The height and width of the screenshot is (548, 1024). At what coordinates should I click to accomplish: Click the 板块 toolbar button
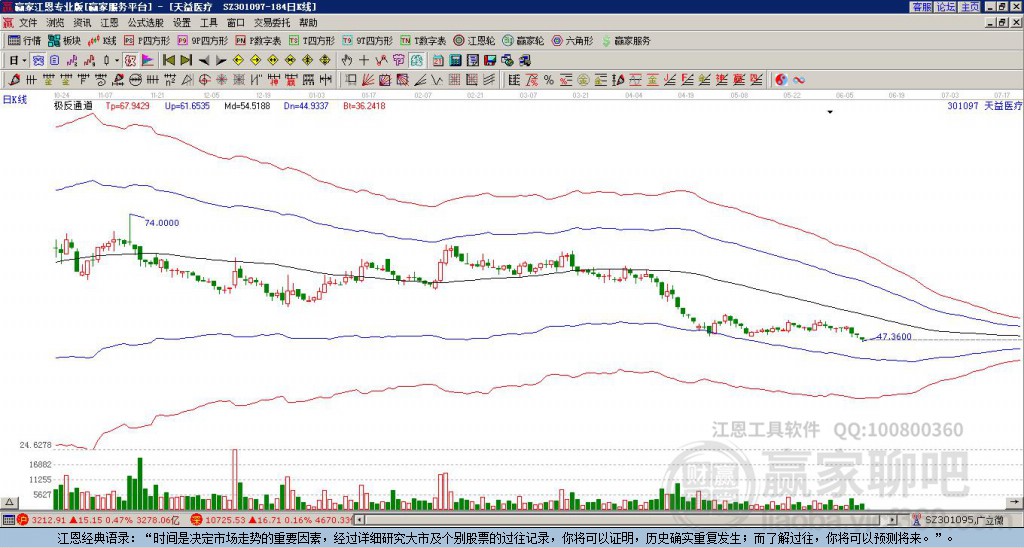click(64, 40)
